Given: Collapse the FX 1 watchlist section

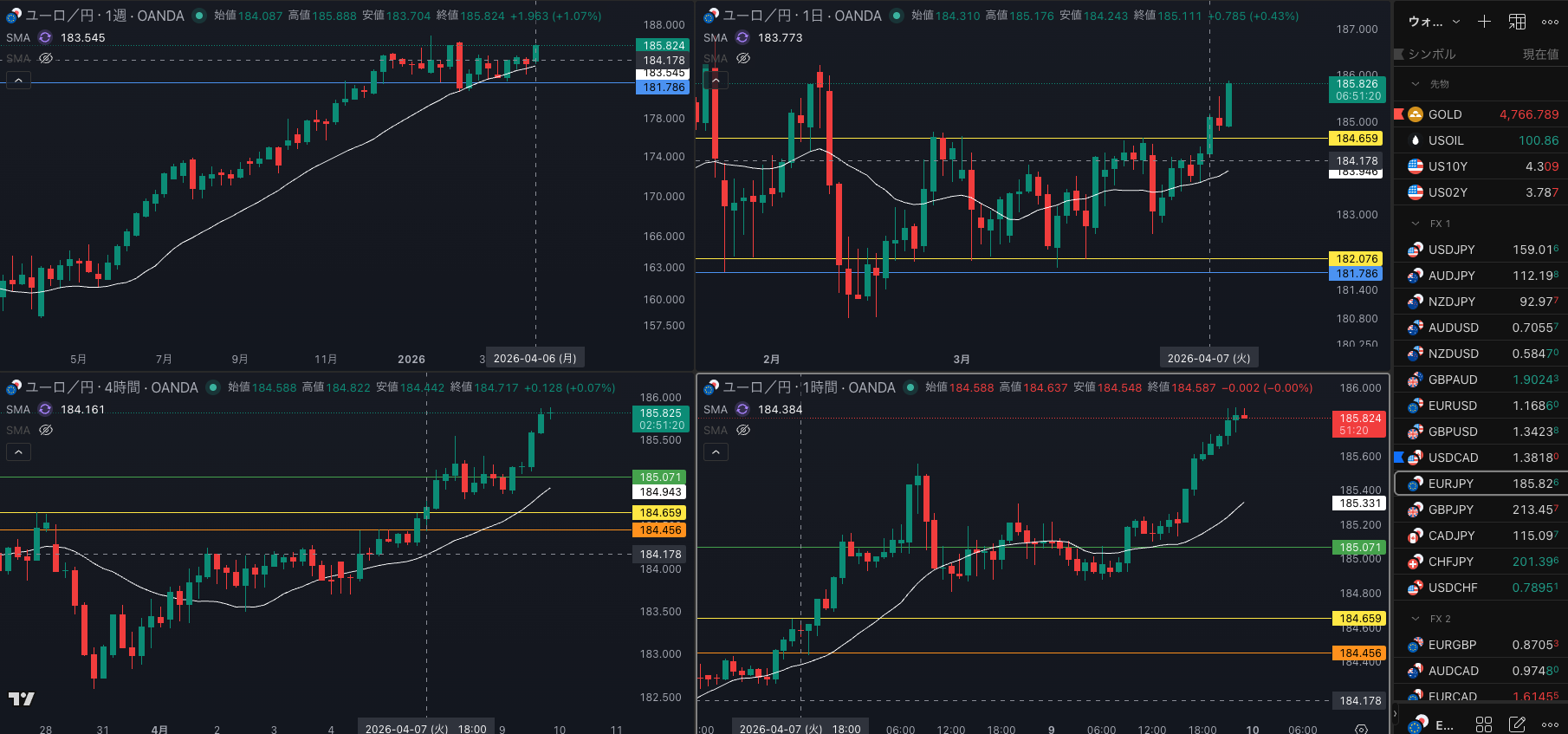Looking at the screenshot, I should (x=1416, y=224).
